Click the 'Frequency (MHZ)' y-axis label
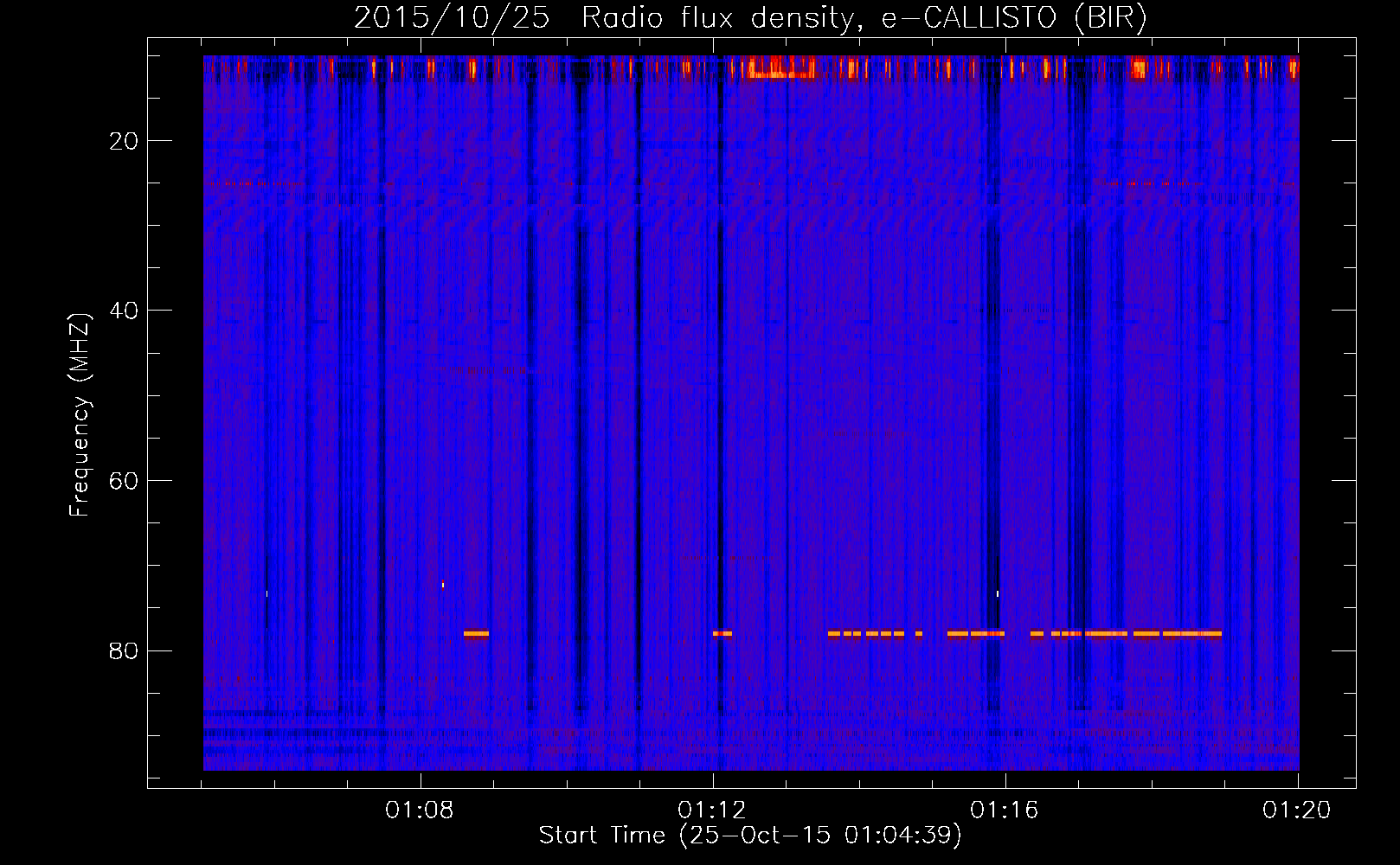 80,415
